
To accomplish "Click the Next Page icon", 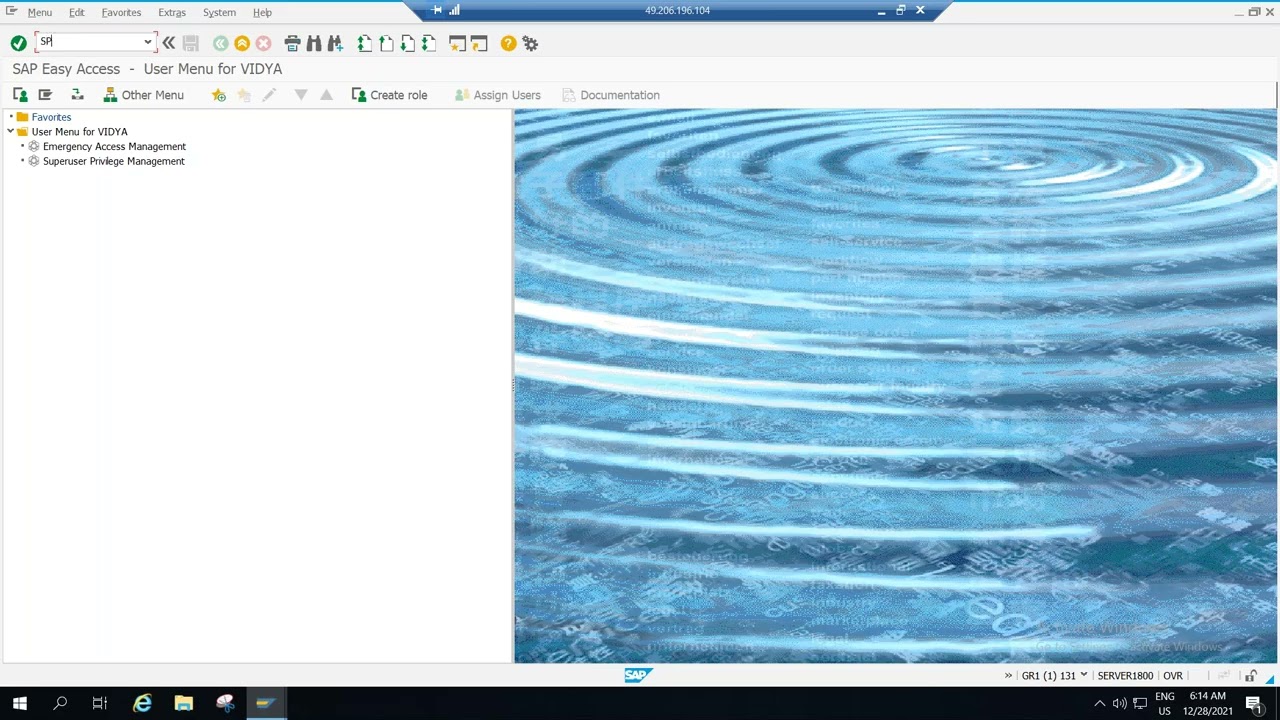I will 407,43.
